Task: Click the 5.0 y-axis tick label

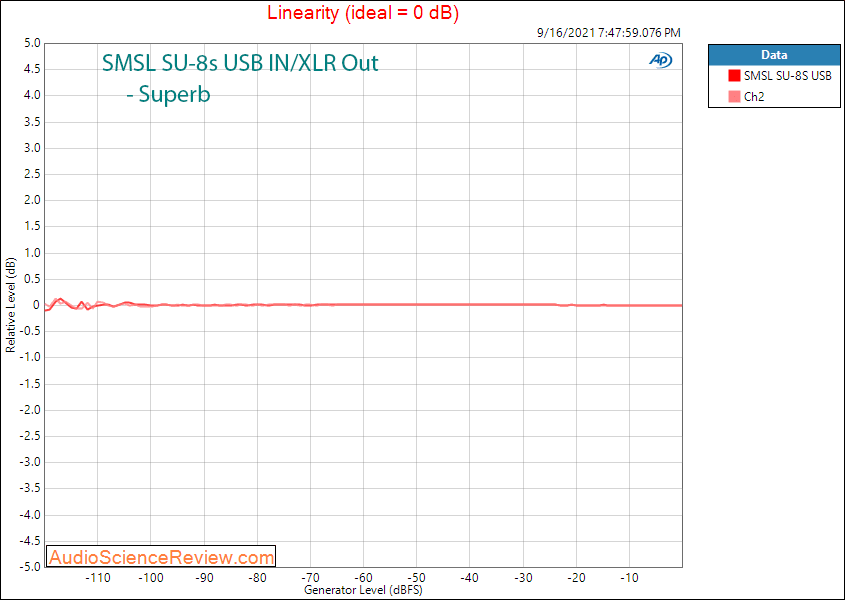Action: (32, 43)
